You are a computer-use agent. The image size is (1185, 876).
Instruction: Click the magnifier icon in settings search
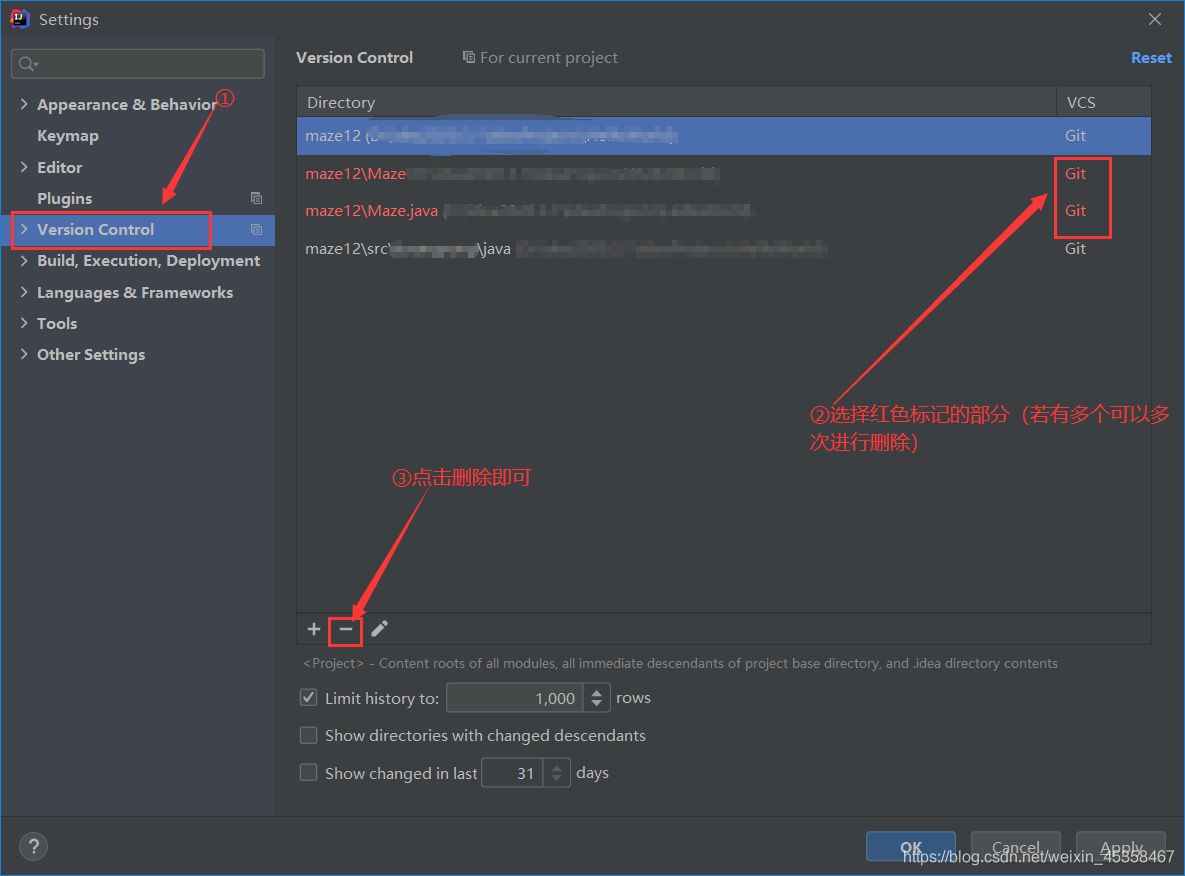coord(27,63)
